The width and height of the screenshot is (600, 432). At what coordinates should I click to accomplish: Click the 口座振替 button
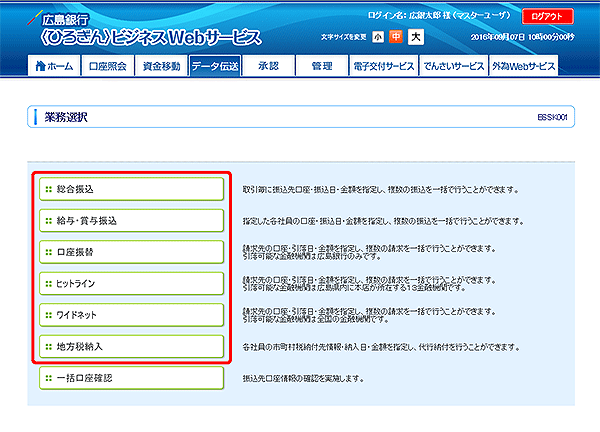131,251
